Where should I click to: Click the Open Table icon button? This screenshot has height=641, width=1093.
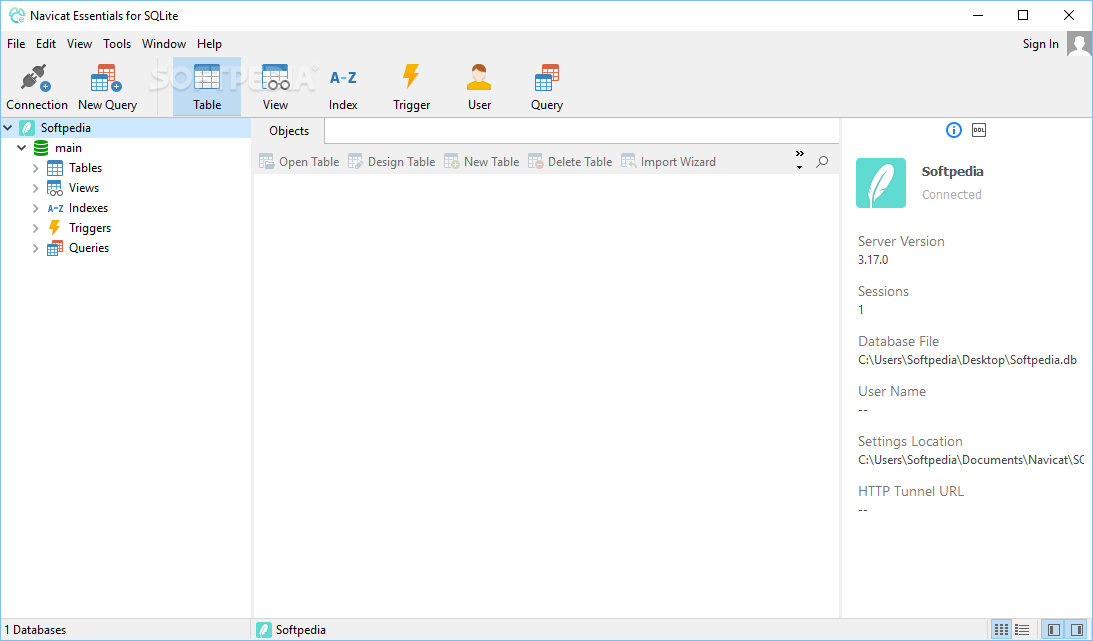[299, 162]
